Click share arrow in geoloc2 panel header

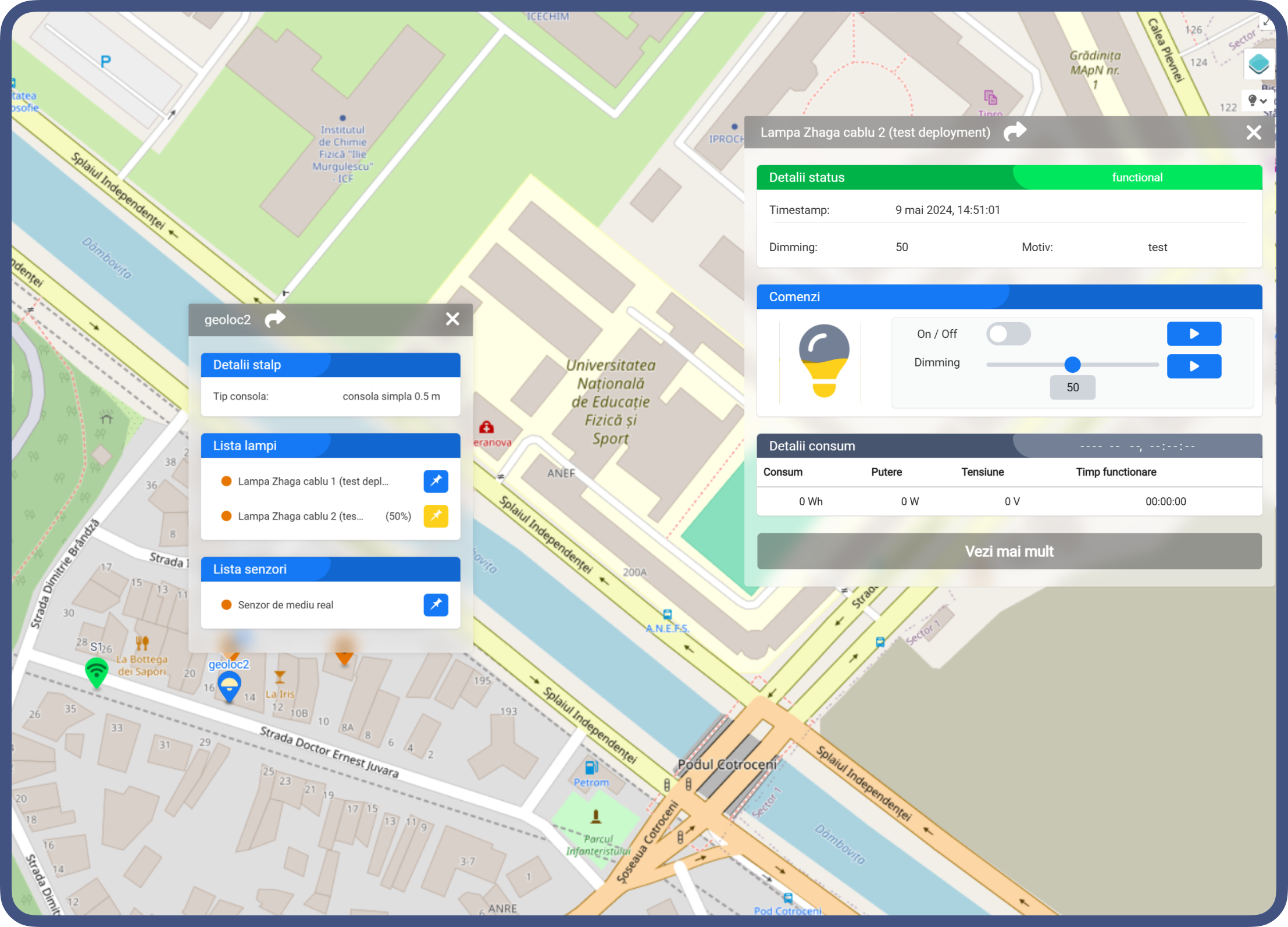tap(275, 319)
